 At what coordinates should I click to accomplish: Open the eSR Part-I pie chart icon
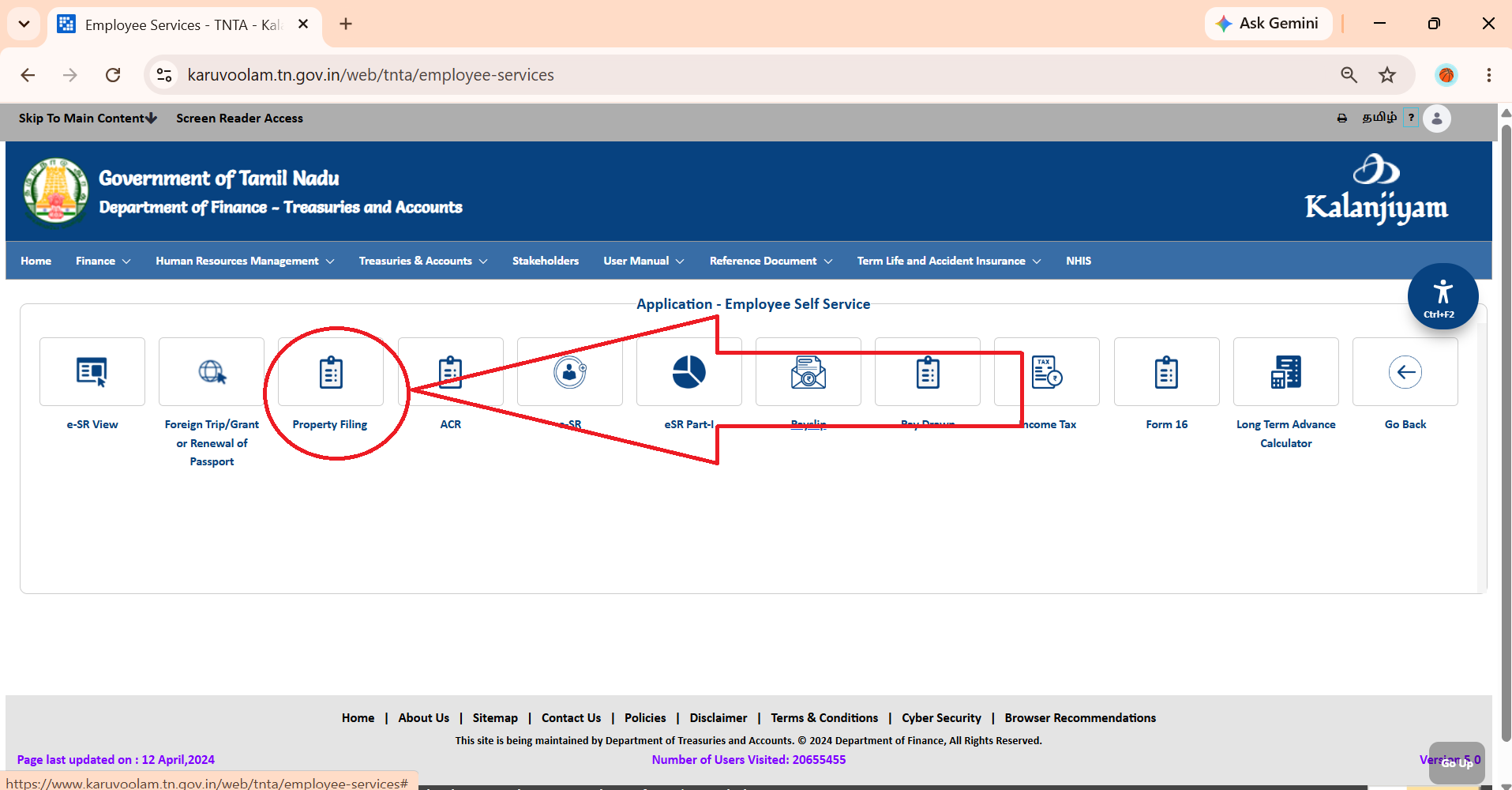(688, 372)
